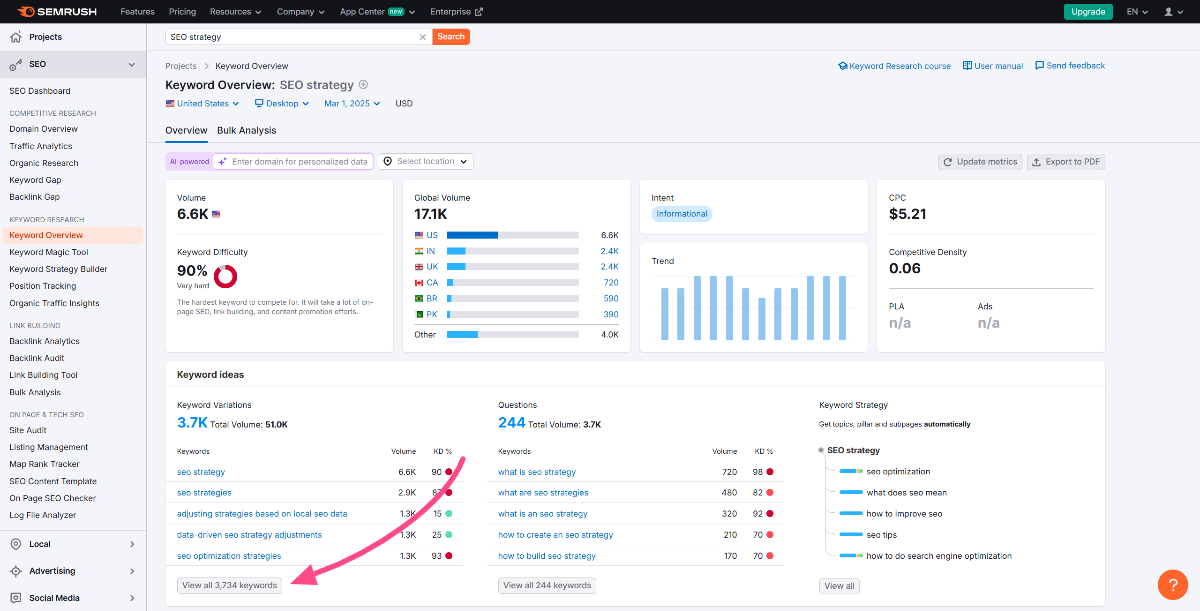Open Position Tracking in sidebar
1200x611 pixels.
(43, 286)
